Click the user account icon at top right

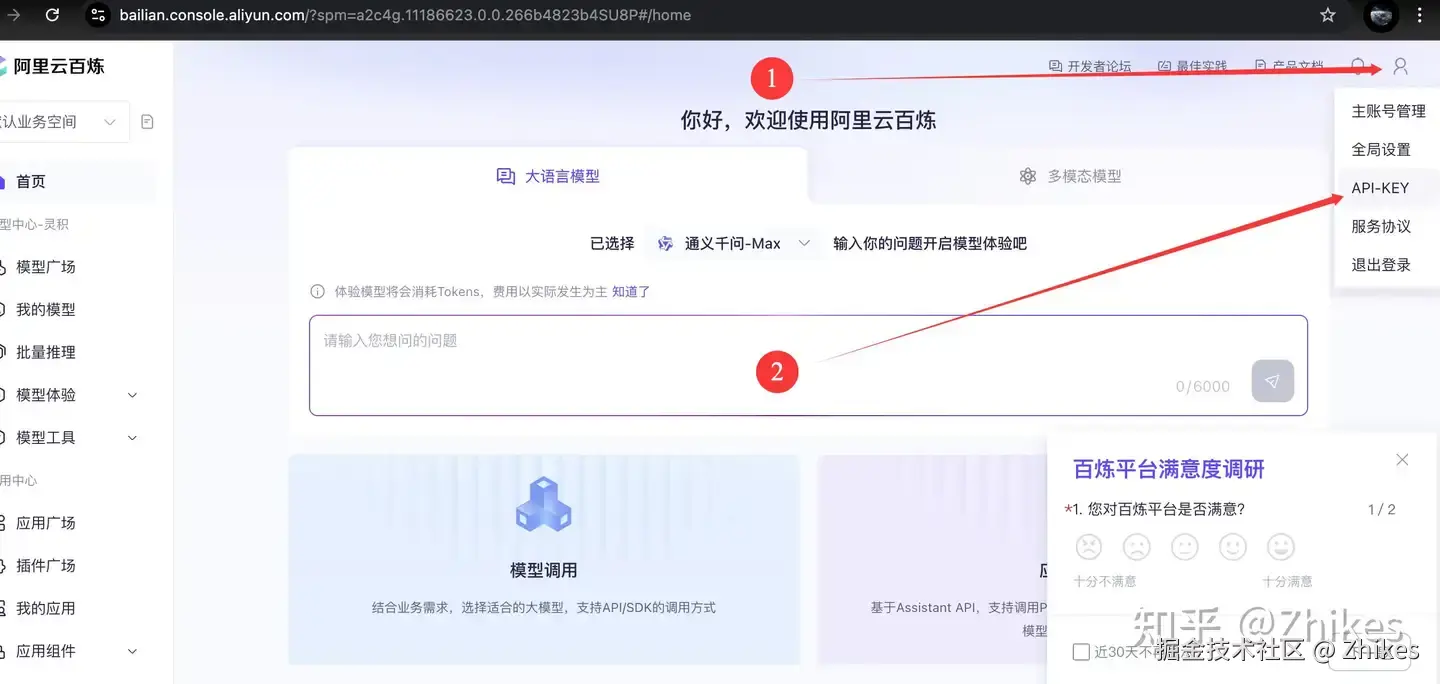click(x=1400, y=66)
